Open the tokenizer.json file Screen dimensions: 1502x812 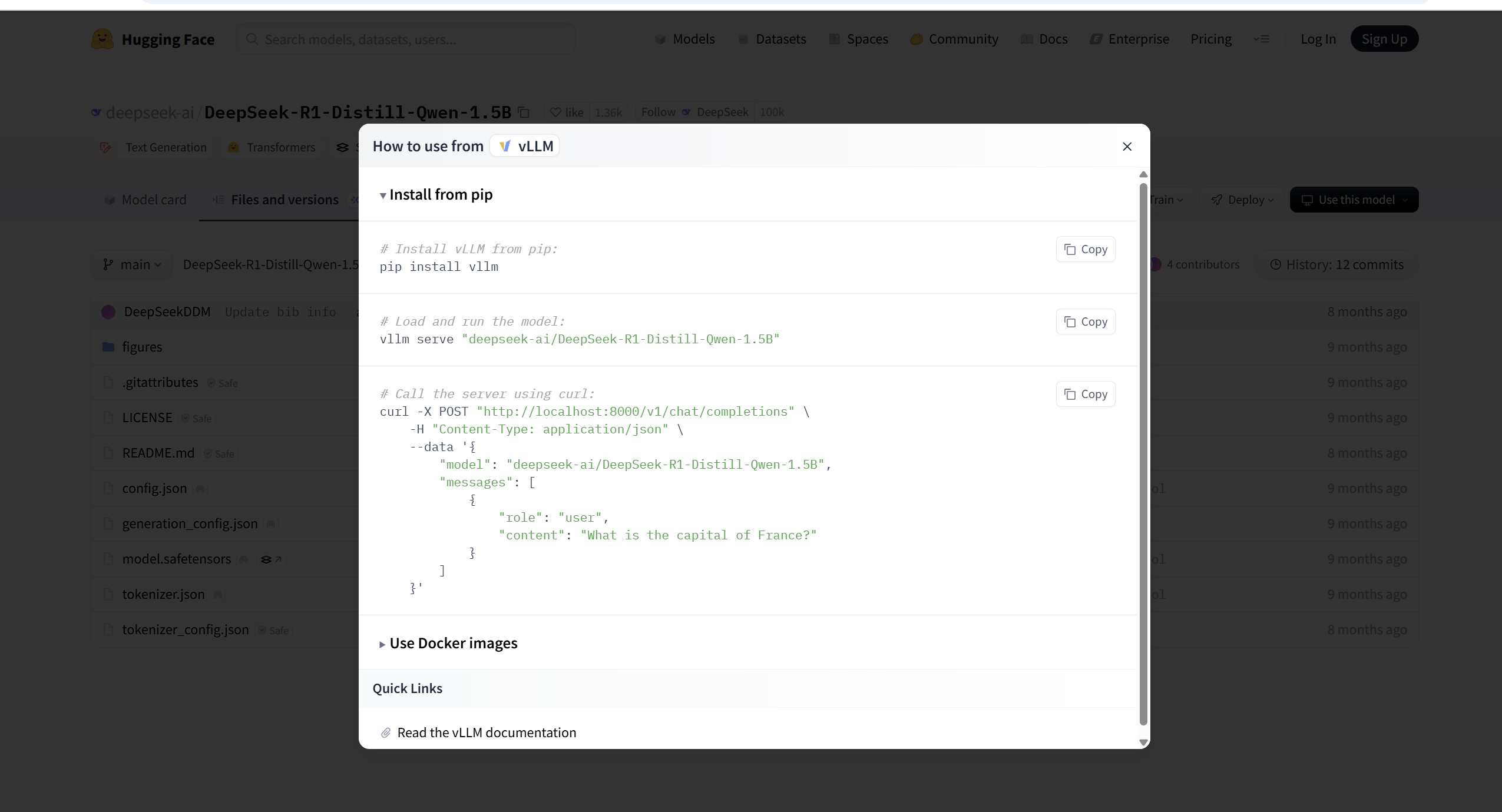click(163, 595)
